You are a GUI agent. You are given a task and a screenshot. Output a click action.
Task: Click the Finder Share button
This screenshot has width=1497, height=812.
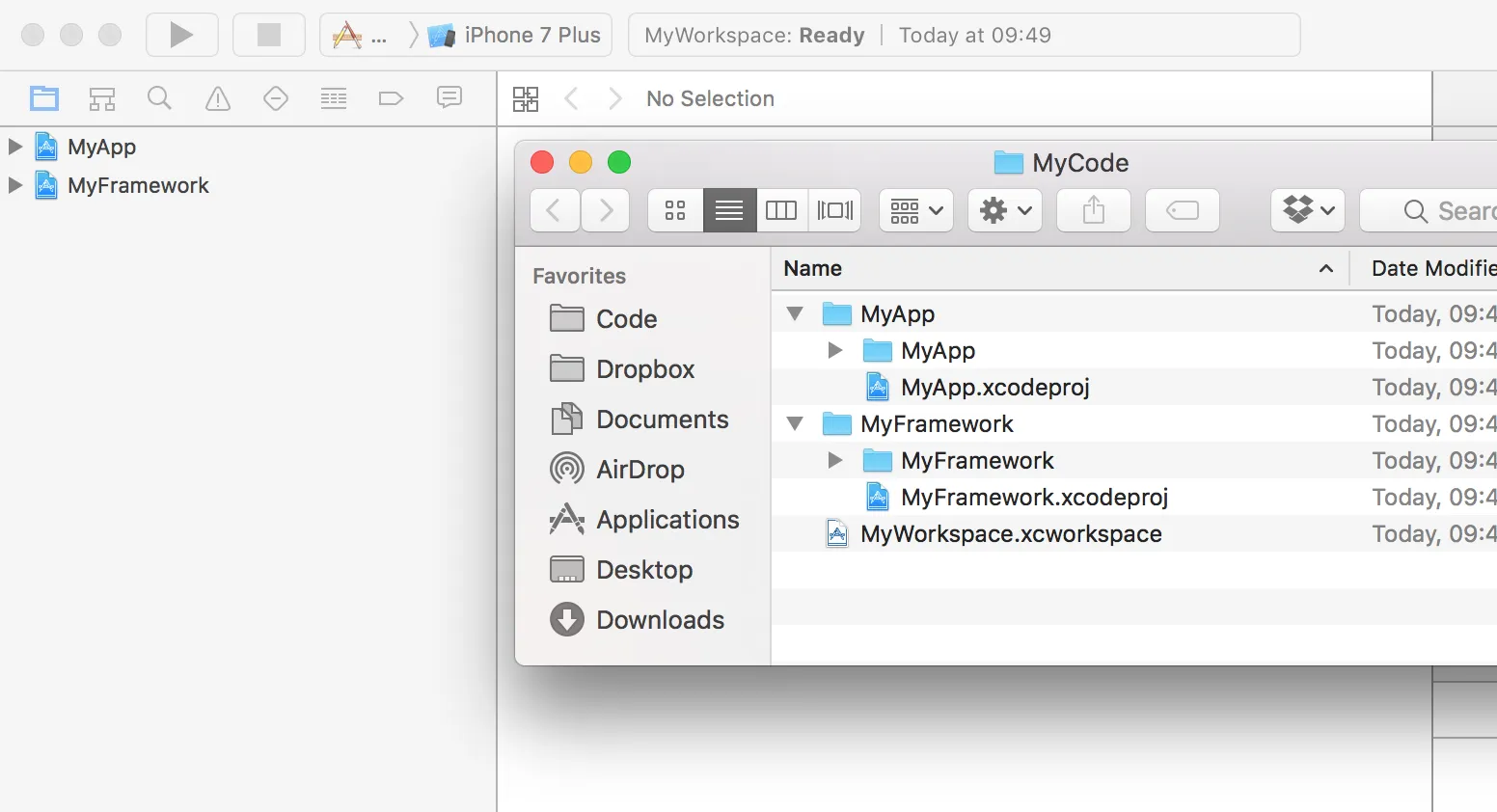coord(1094,210)
